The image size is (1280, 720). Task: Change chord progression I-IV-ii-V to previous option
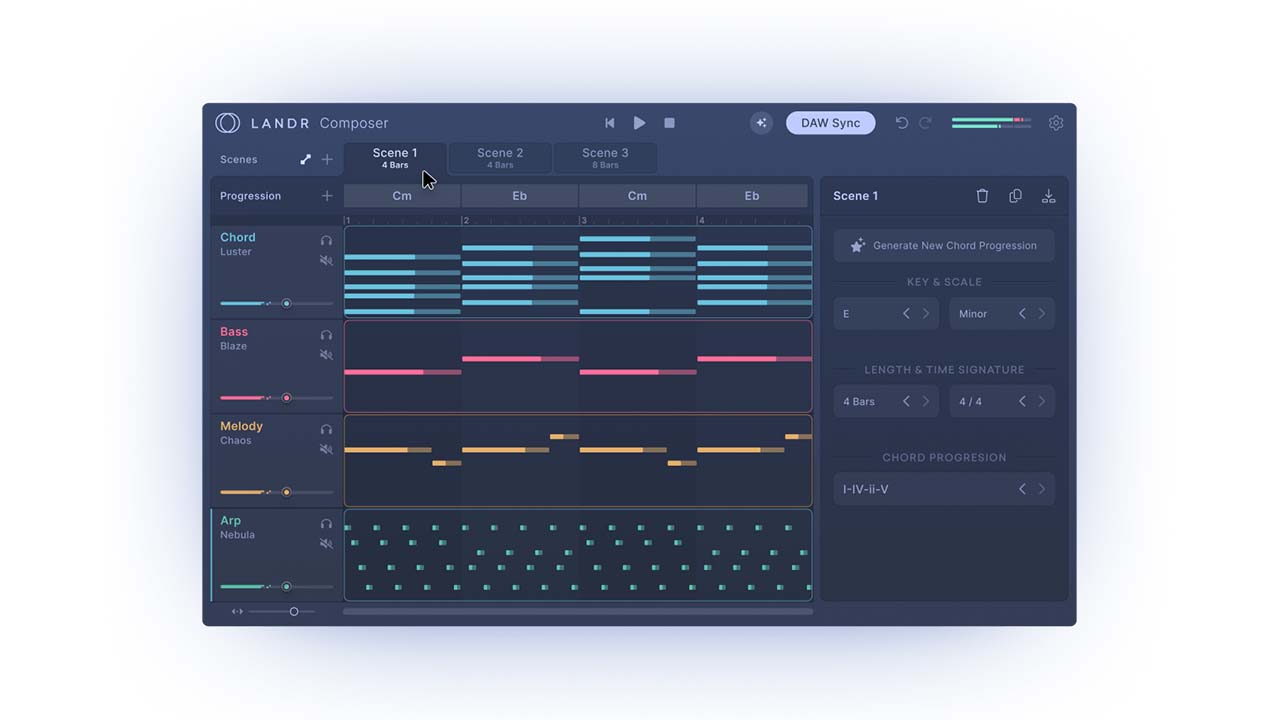pyautogui.click(x=1022, y=489)
